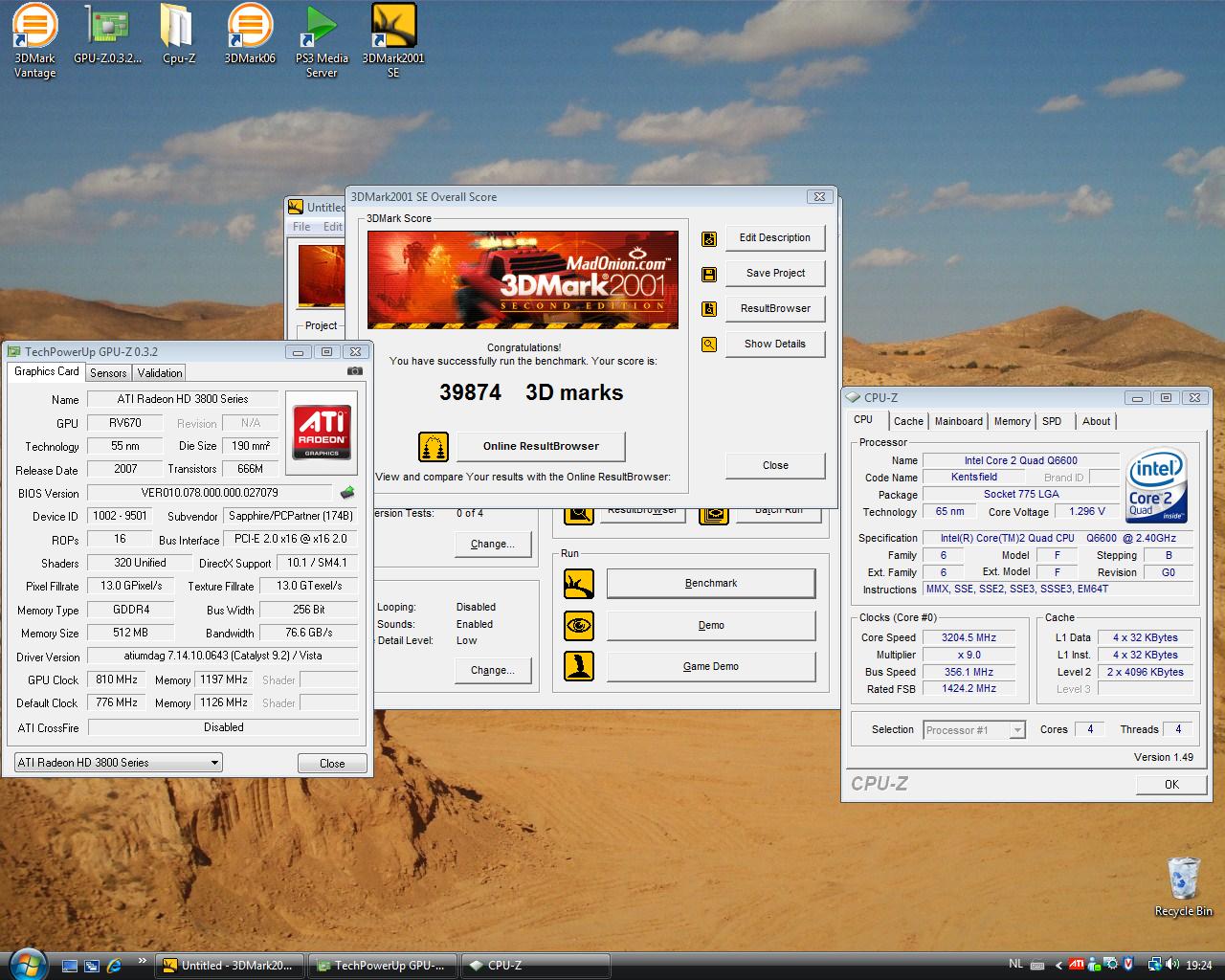Viewport: 1225px width, 980px height.
Task: Click the taskbar clock showing 19:24
Action: [1198, 966]
